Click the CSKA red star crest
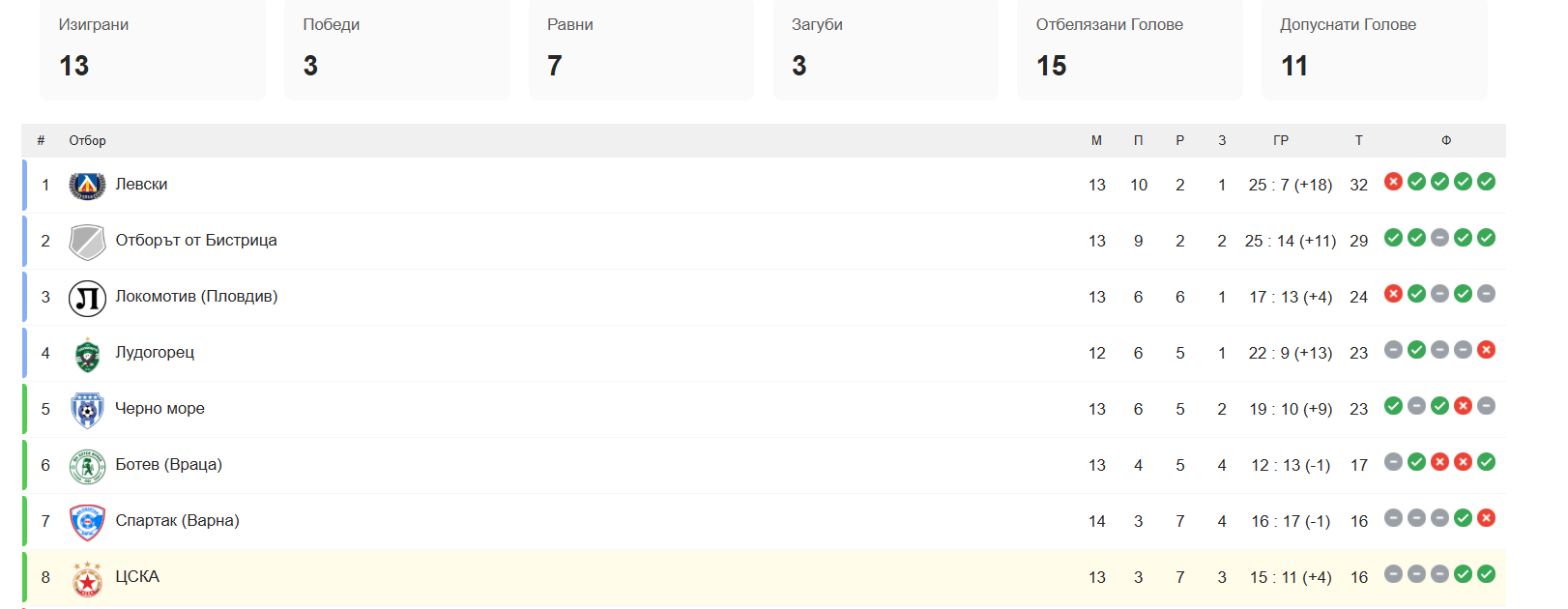The height and width of the screenshot is (609, 1568). point(87,579)
